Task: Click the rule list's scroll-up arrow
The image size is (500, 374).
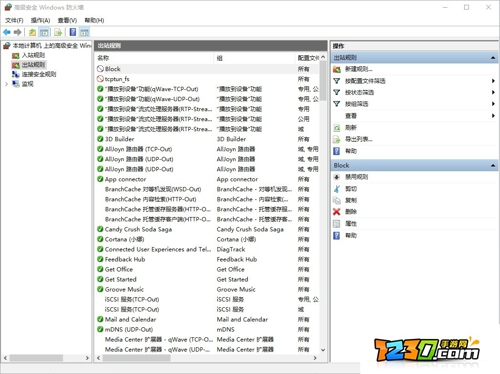Action: (323, 57)
